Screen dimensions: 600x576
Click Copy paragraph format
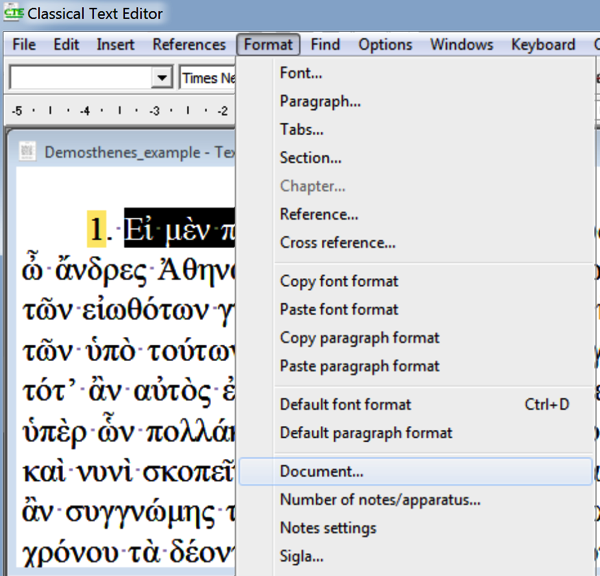coord(359,338)
